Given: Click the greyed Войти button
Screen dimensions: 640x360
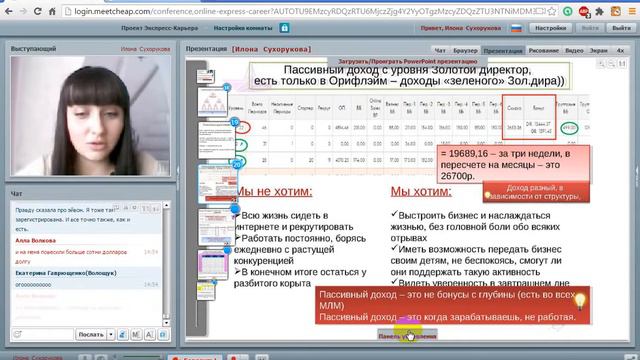Looking at the screenshot, I should point(590,28).
